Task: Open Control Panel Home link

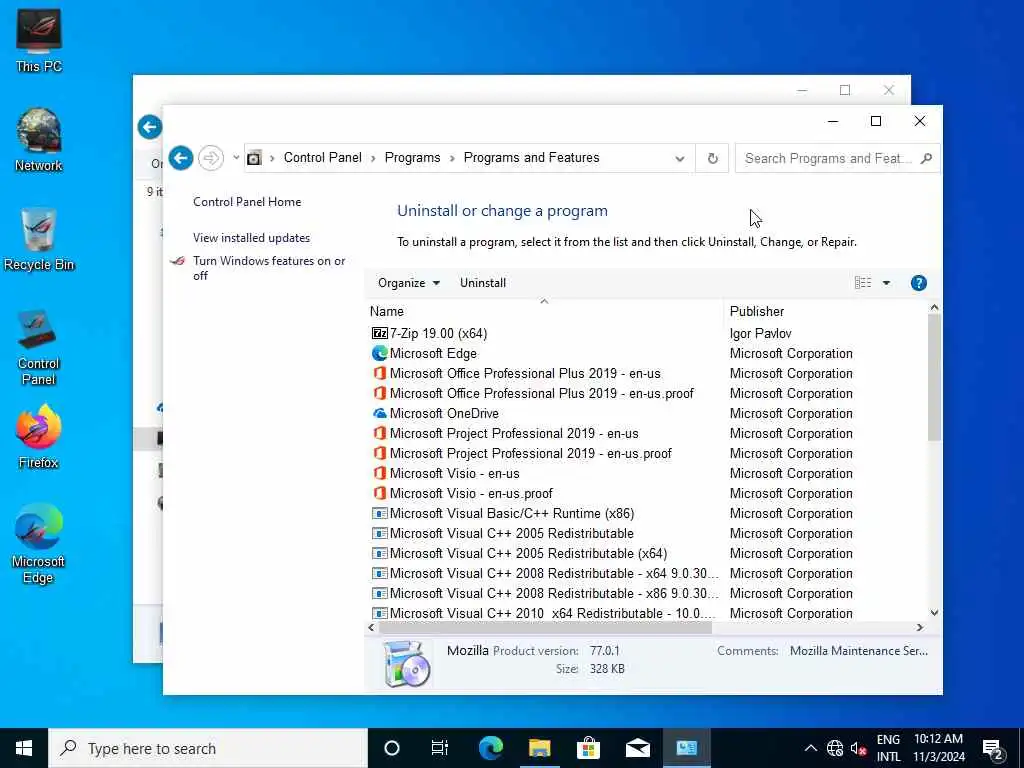Action: click(x=247, y=202)
